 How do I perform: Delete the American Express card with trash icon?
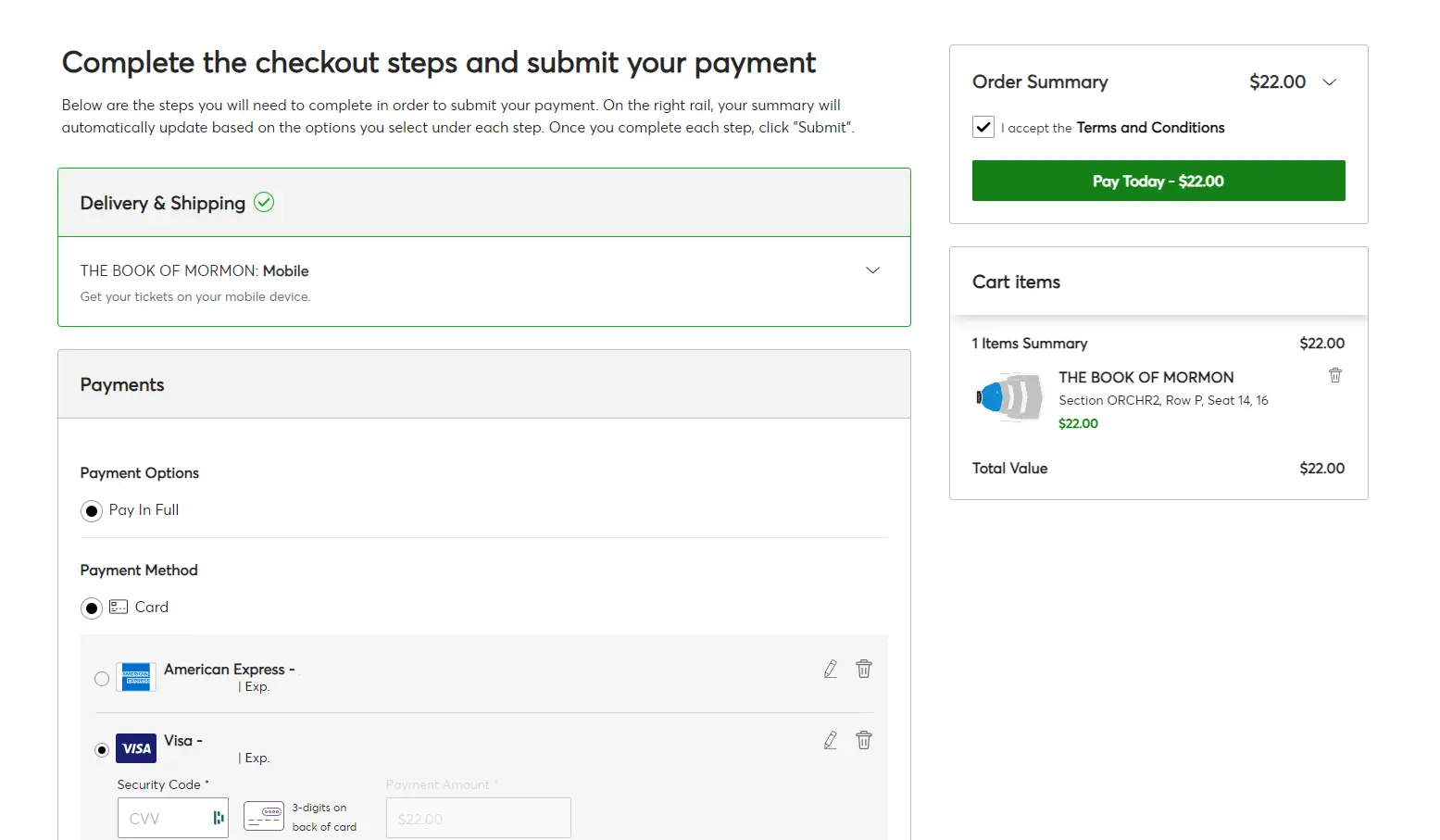863,669
